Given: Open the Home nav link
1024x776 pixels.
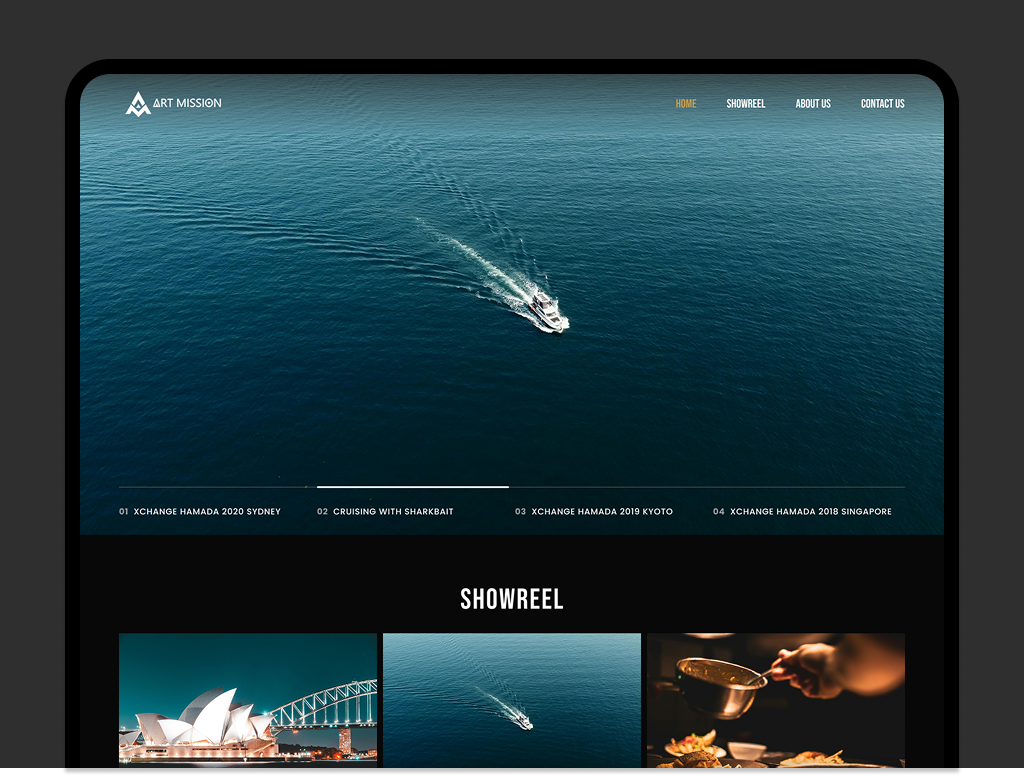Looking at the screenshot, I should click(685, 104).
